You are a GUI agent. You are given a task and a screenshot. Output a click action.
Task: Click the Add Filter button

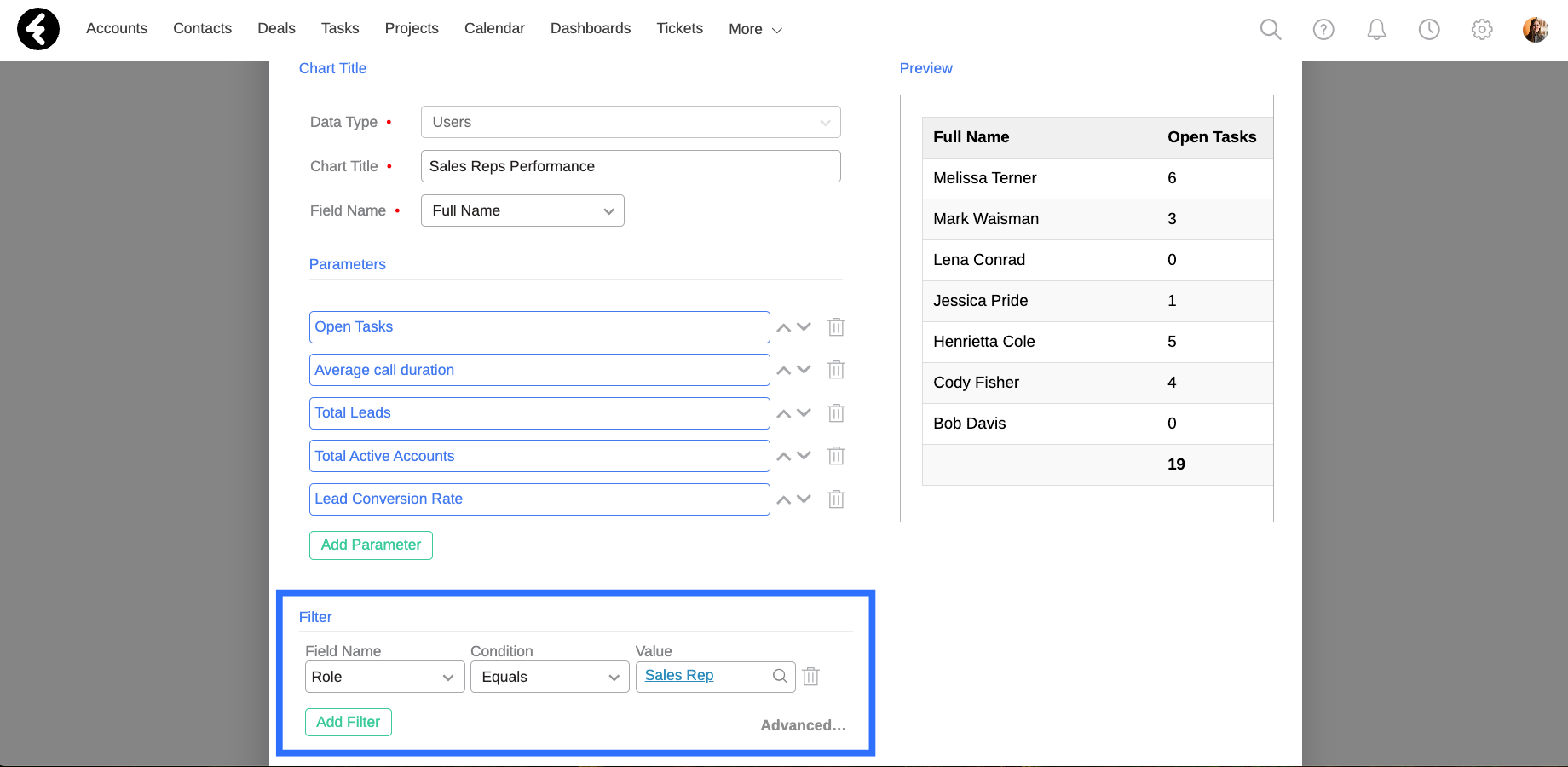coord(348,722)
